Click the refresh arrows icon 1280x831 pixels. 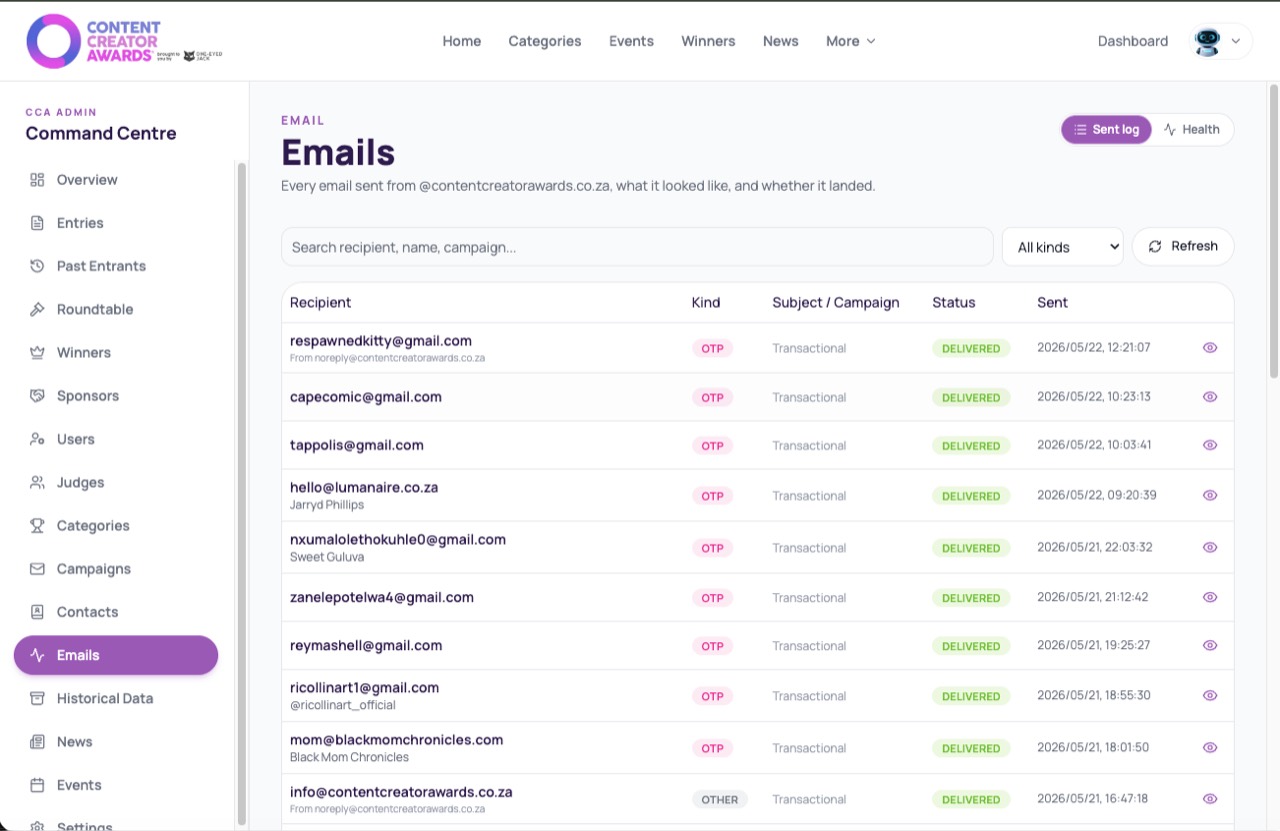click(x=1155, y=246)
